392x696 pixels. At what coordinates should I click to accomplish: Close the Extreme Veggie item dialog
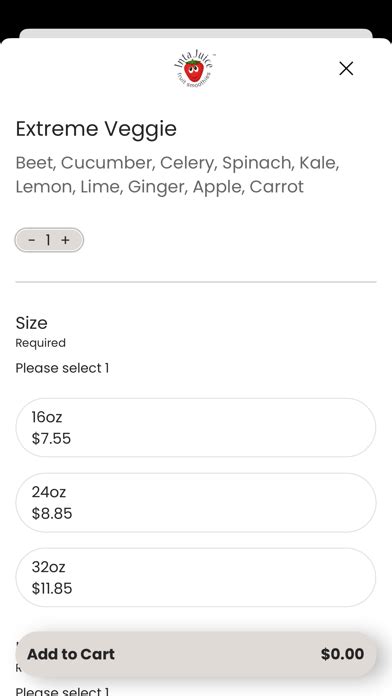346,68
